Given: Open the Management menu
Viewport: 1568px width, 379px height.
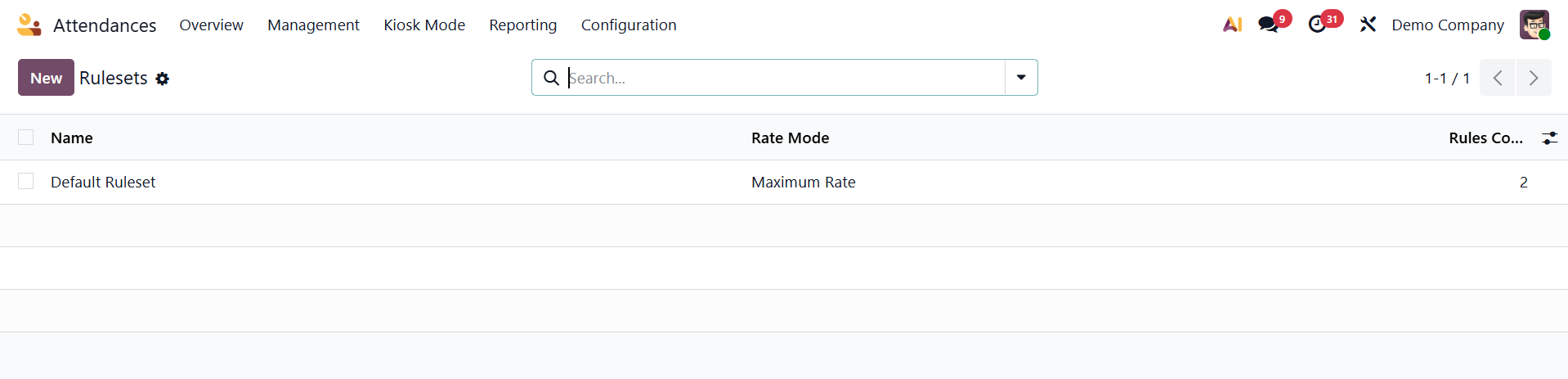Looking at the screenshot, I should (313, 25).
